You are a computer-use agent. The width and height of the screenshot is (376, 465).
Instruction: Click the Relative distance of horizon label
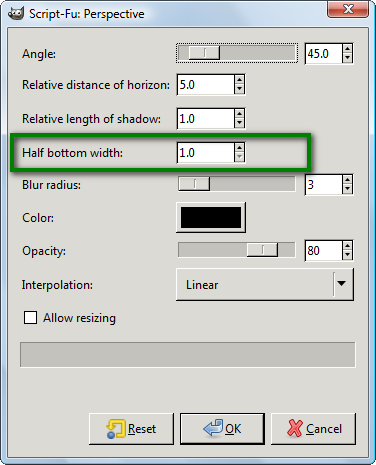[x=96, y=85]
